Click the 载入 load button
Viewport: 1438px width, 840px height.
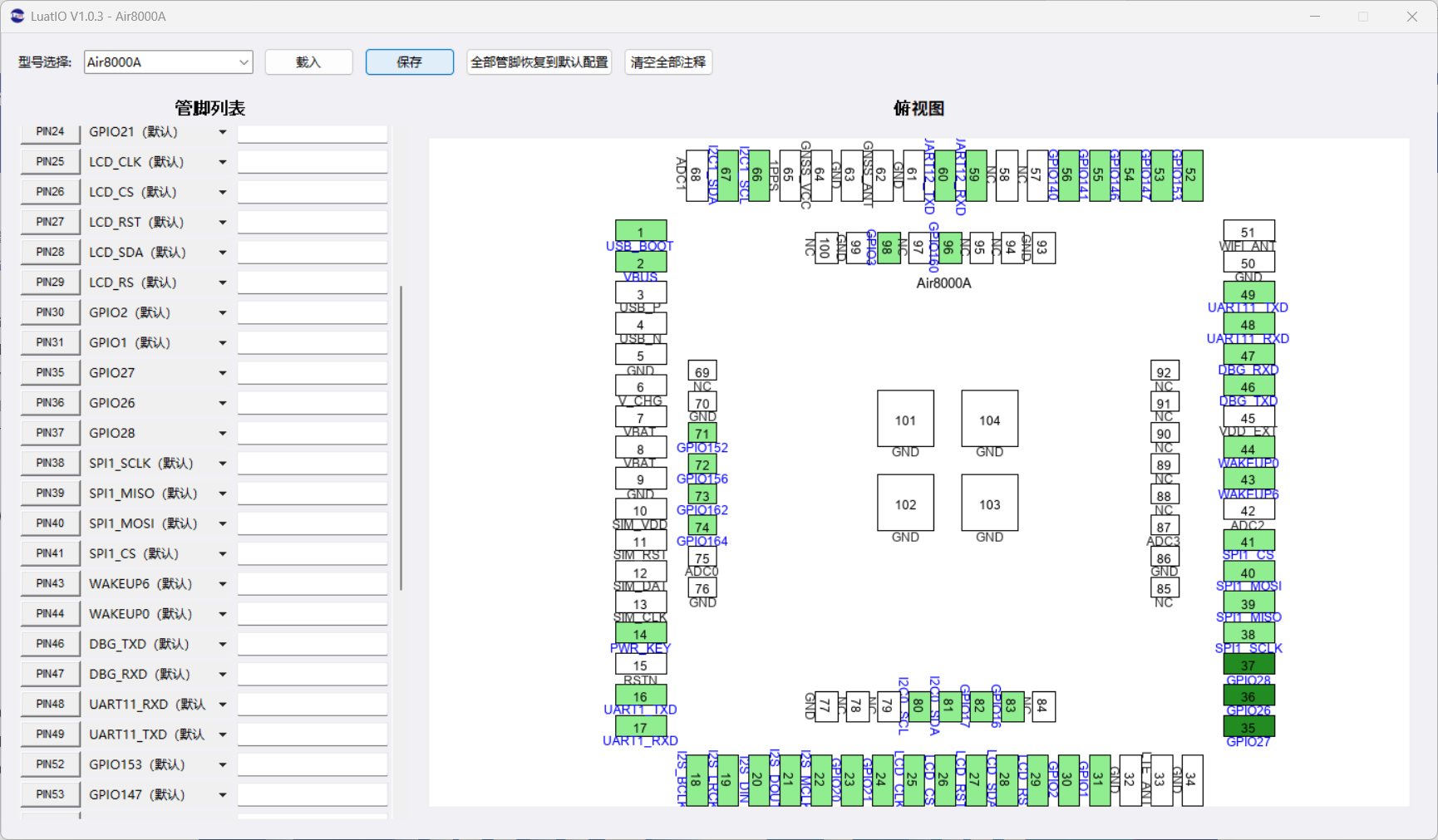point(308,61)
